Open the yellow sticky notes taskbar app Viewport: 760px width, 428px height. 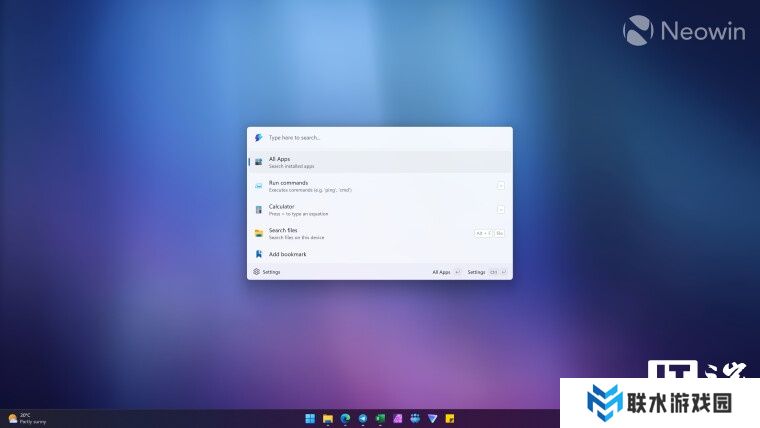click(450, 418)
